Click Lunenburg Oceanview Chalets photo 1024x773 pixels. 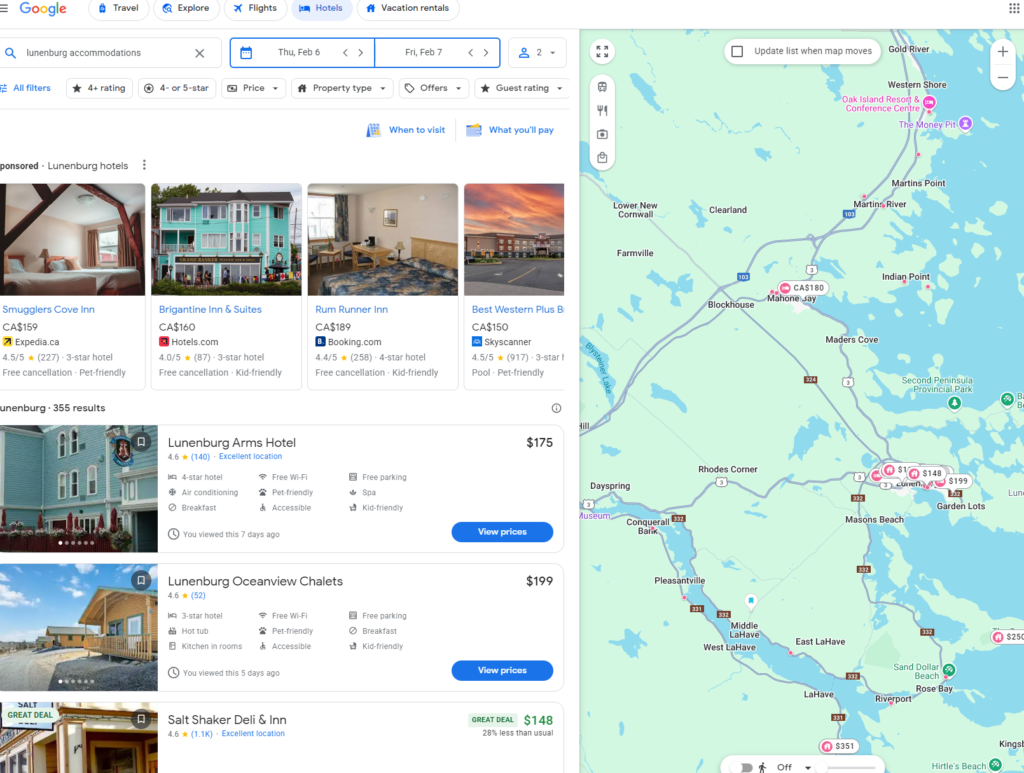coord(79,627)
